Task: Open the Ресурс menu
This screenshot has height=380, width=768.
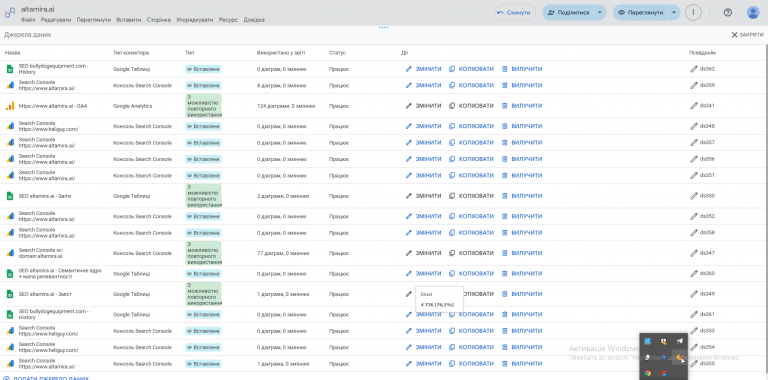Action: (x=228, y=20)
